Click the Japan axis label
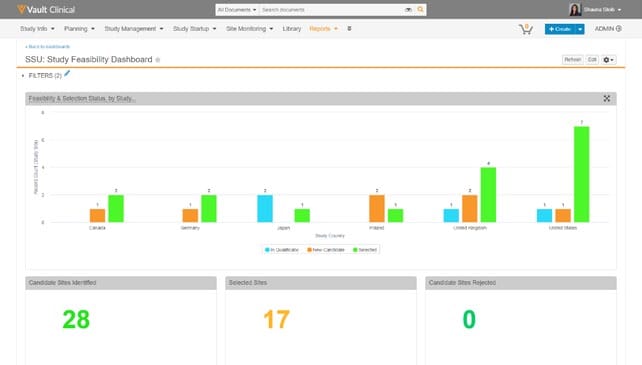The height and width of the screenshot is (365, 642). pyautogui.click(x=283, y=228)
